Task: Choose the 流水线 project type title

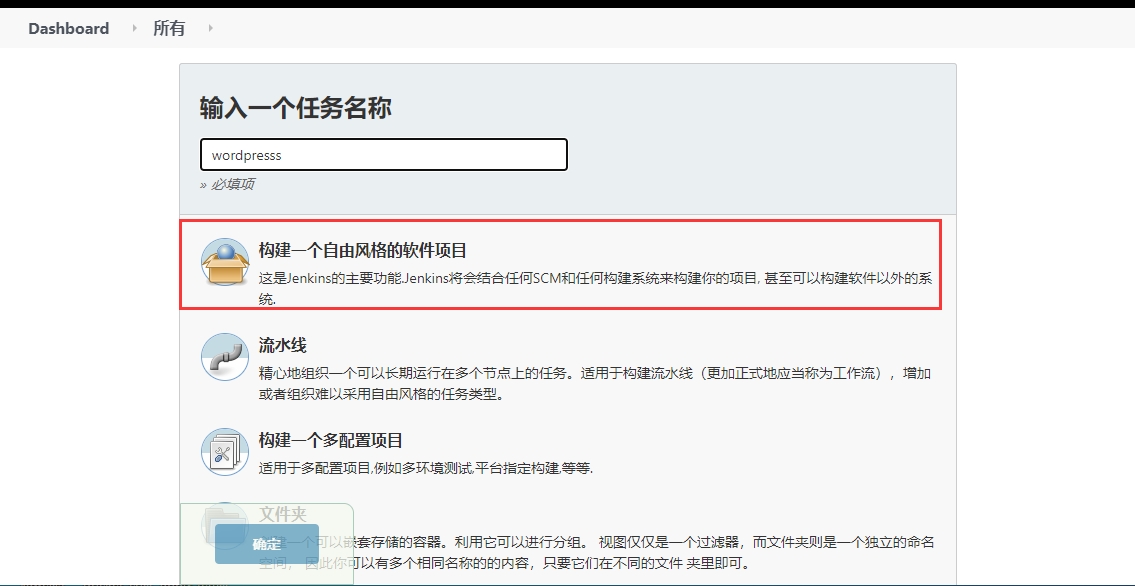Action: tap(282, 345)
